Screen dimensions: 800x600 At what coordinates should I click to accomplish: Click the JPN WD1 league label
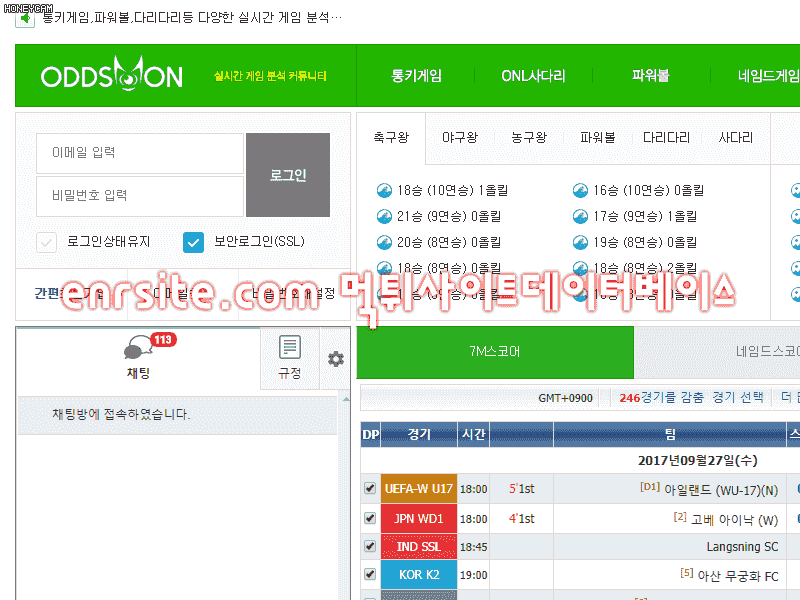click(418, 518)
